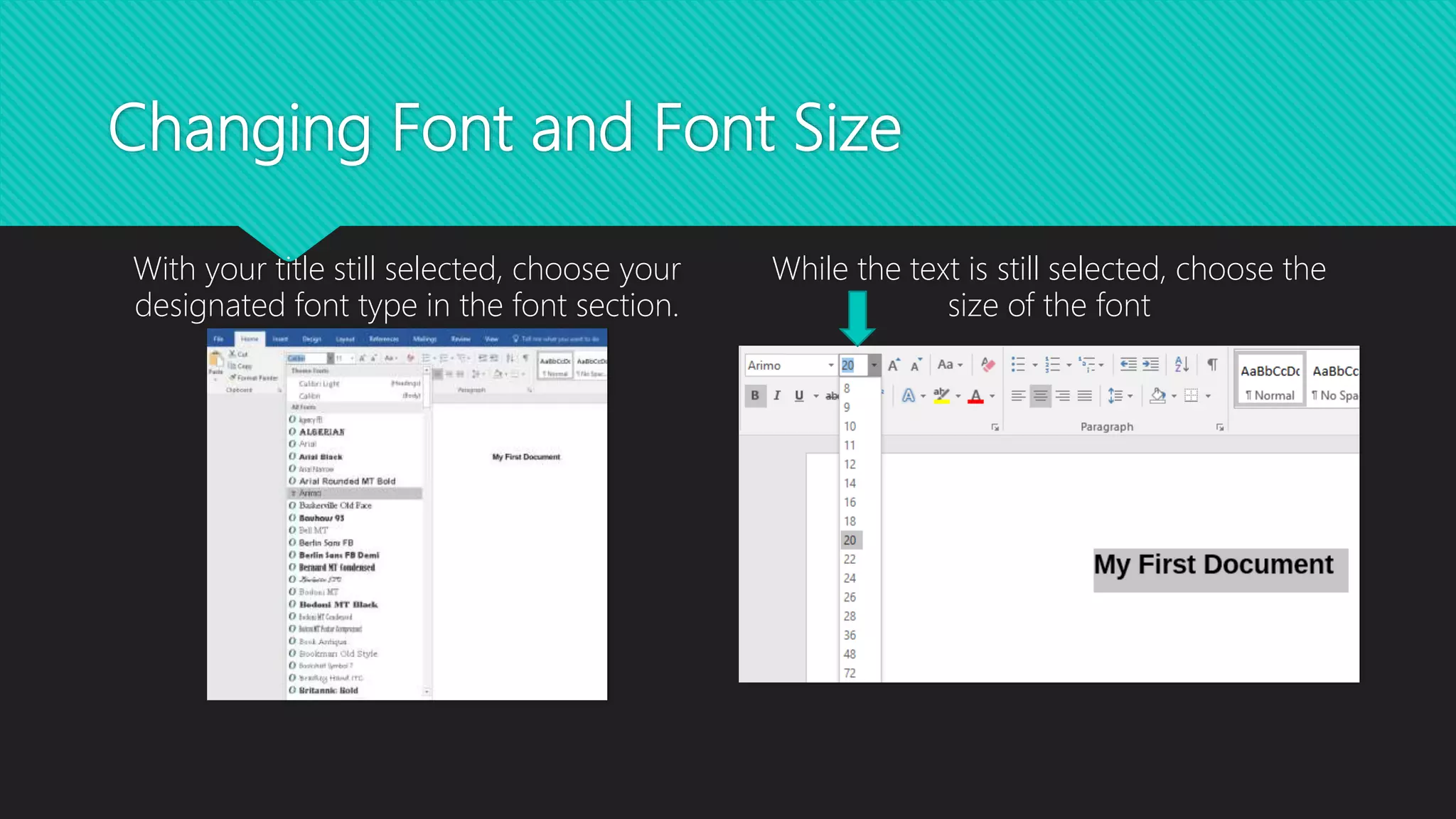Click Grow Font icon in the enlarged ribbon
The height and width of the screenshot is (819, 1456).
894,365
